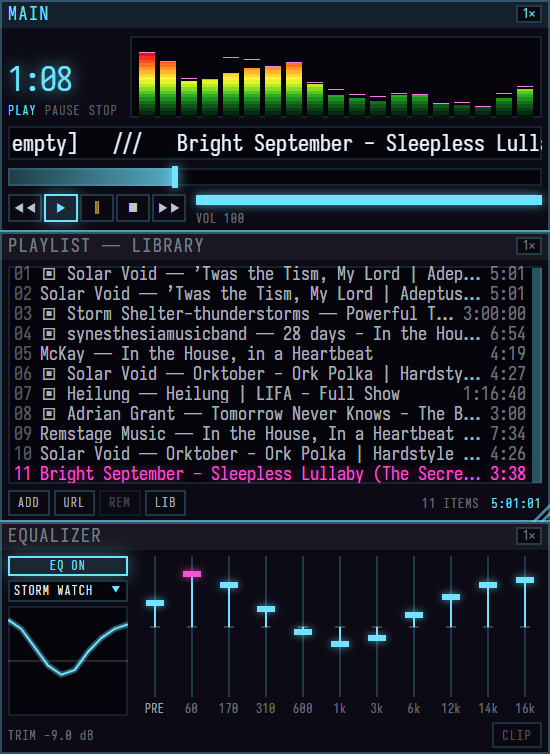The height and width of the screenshot is (754, 550).
Task: Select track 05 McKay In the House
Action: pyautogui.click(x=270, y=354)
